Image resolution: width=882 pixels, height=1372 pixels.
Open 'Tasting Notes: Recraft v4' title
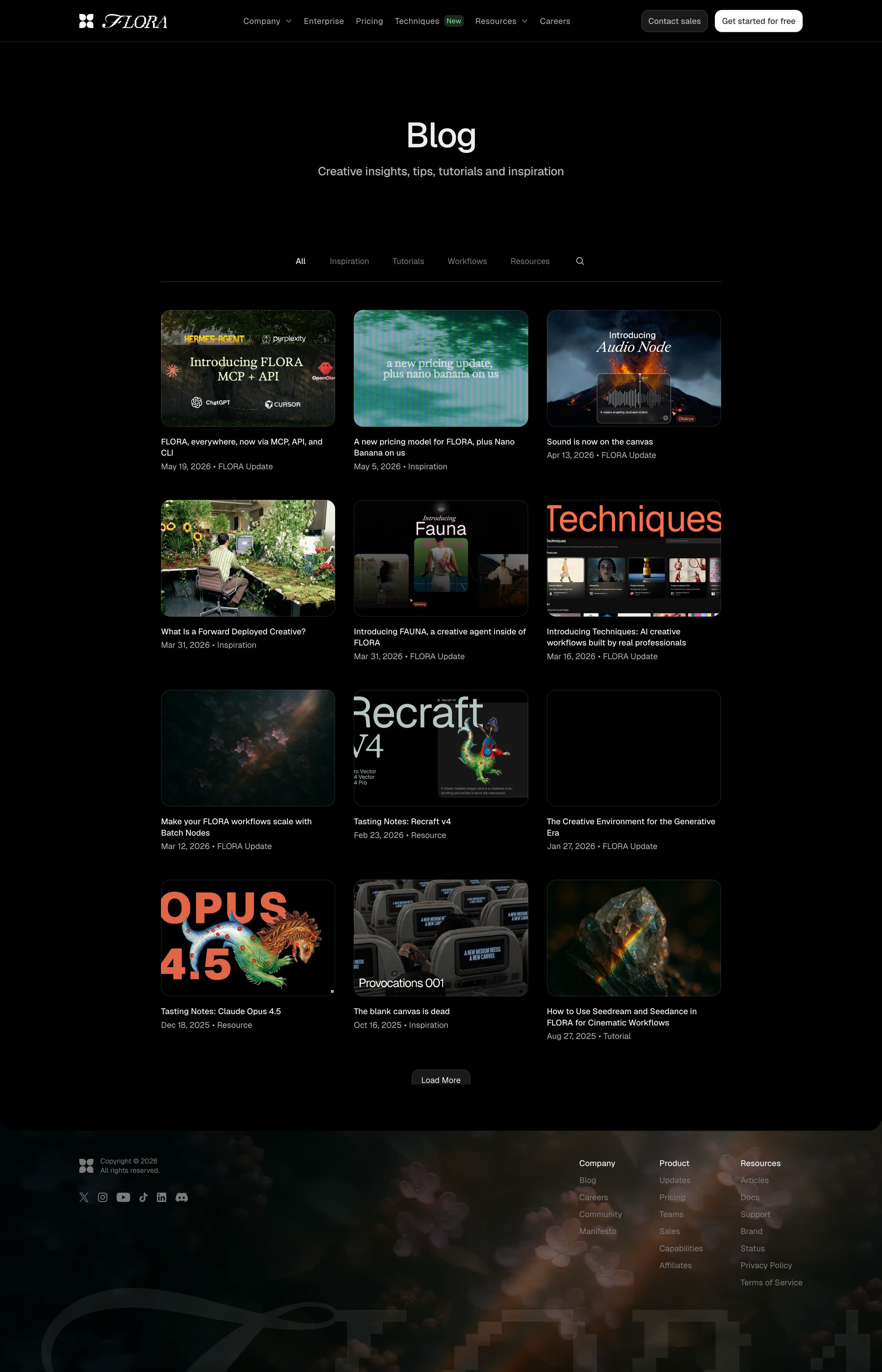402,822
